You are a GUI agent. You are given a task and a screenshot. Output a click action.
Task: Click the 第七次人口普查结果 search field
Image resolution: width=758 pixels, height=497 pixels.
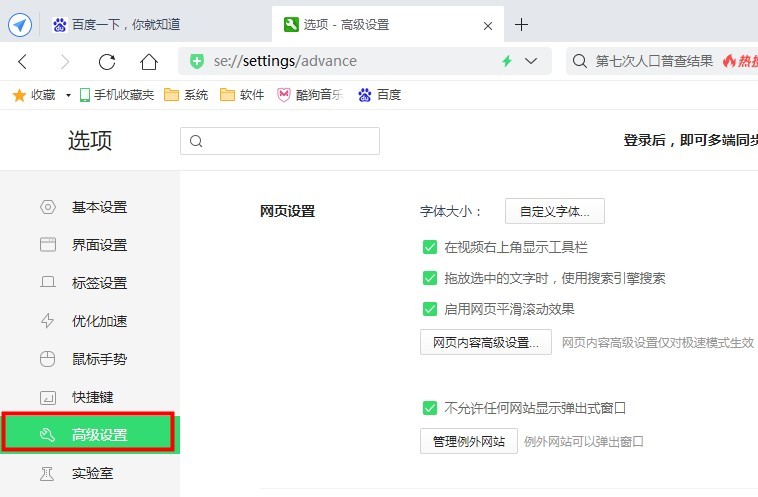[654, 61]
